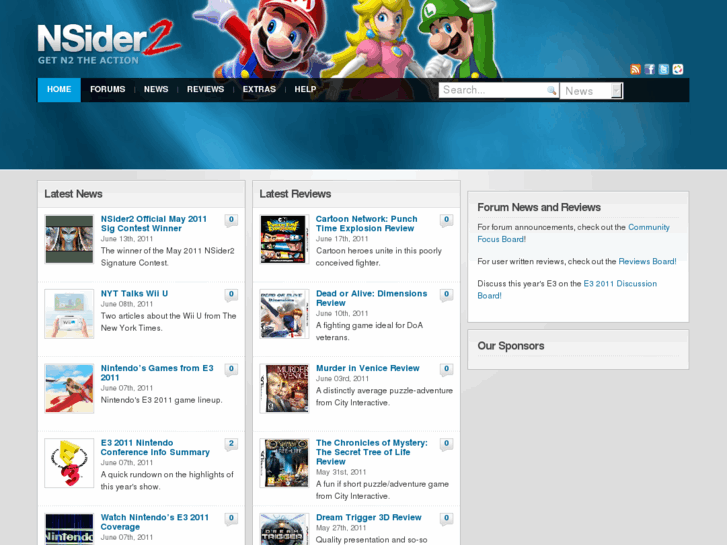Image resolution: width=727 pixels, height=545 pixels.
Task: Open the Extras menu item
Action: pyautogui.click(x=259, y=90)
